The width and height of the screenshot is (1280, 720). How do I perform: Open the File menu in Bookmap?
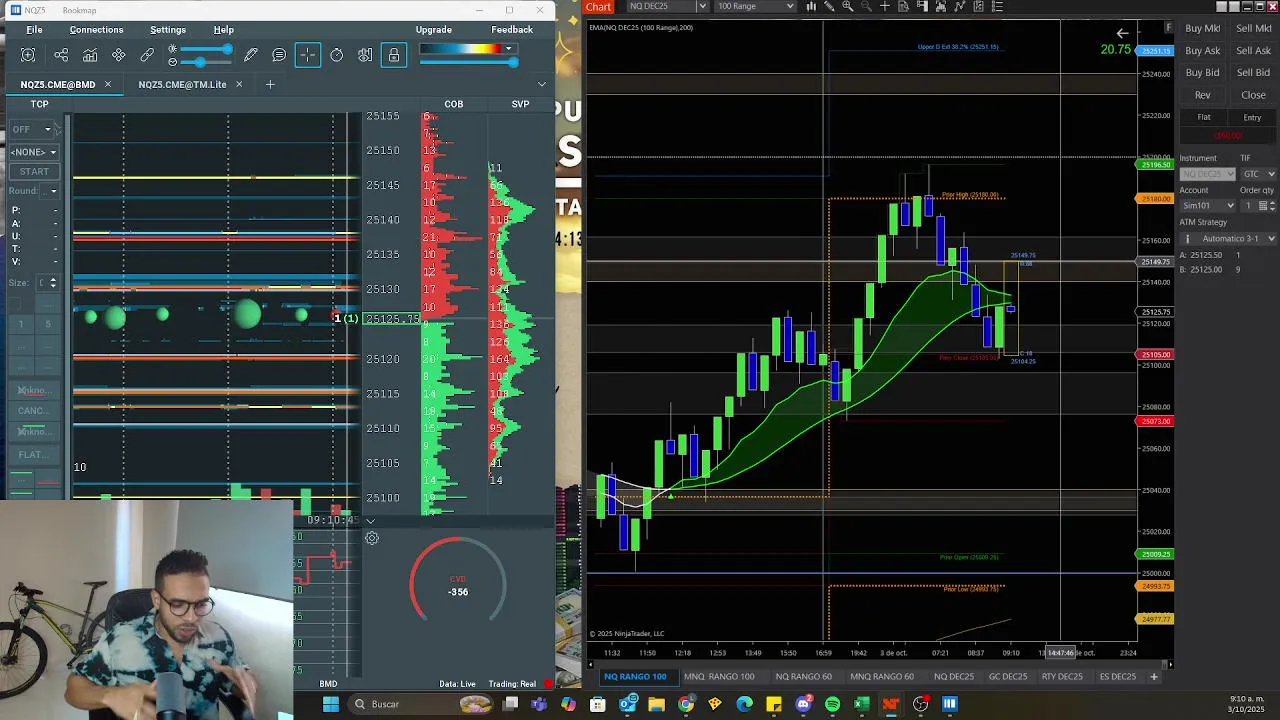pyautogui.click(x=34, y=30)
